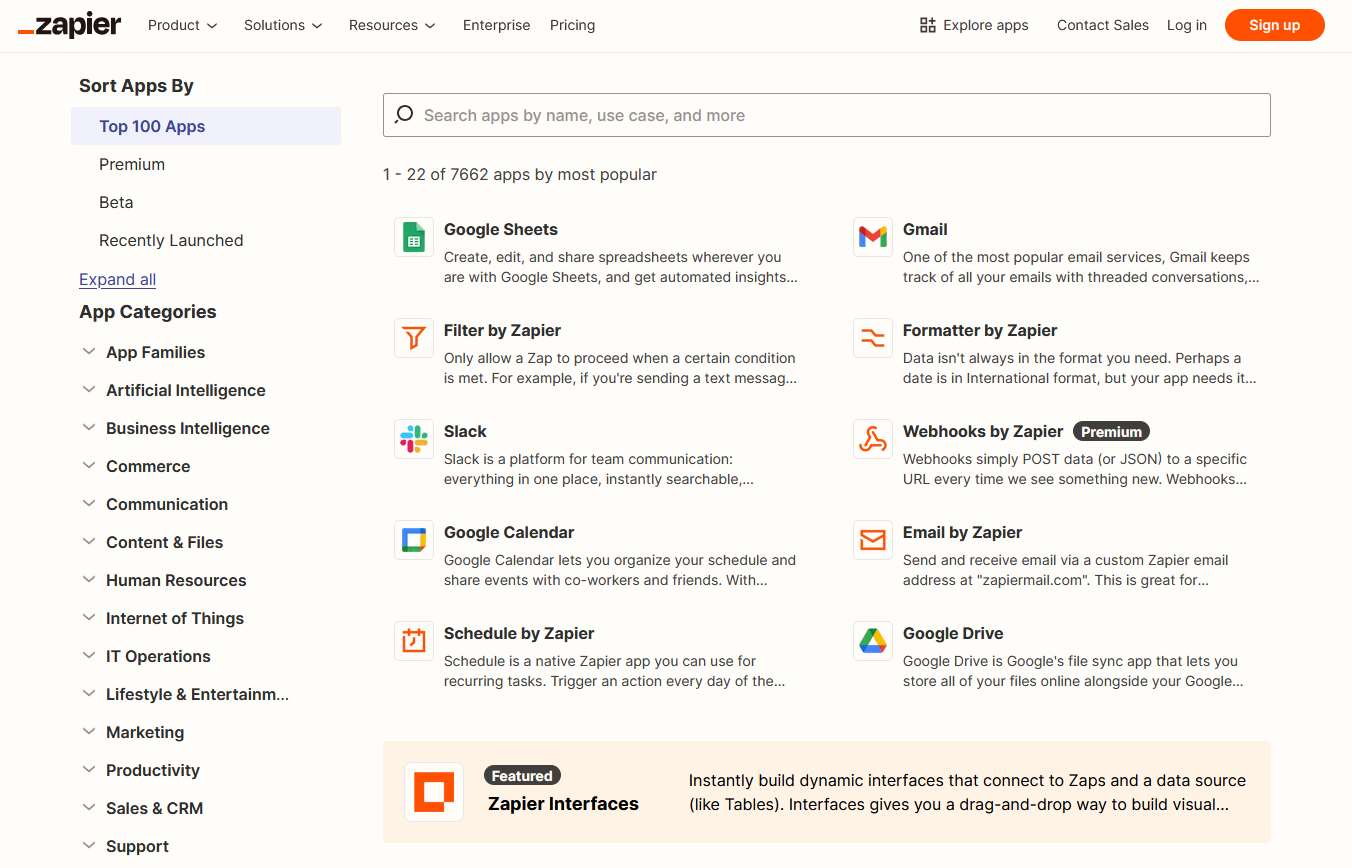
Task: Click the Explore apps grid icon
Action: [x=927, y=24]
